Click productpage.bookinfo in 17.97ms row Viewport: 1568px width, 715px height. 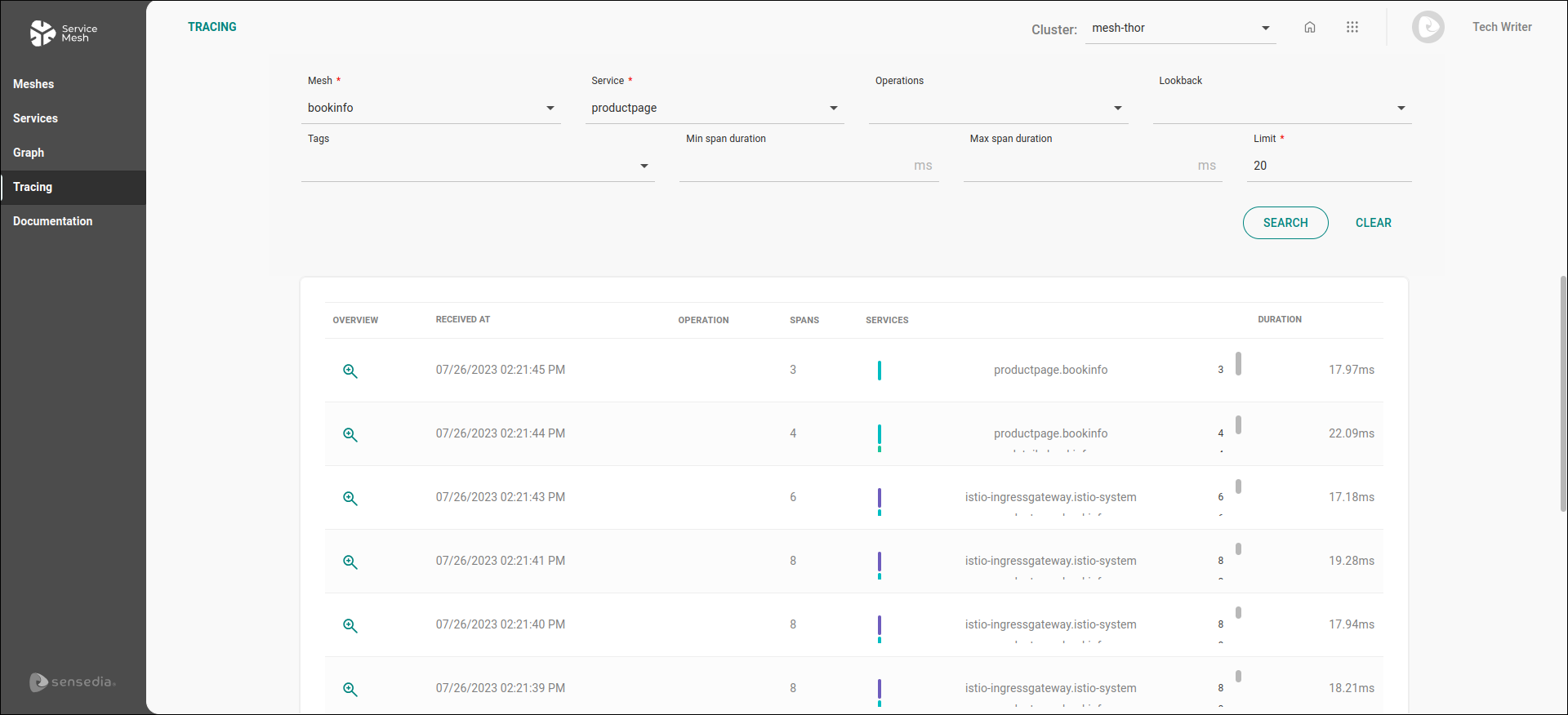1051,370
